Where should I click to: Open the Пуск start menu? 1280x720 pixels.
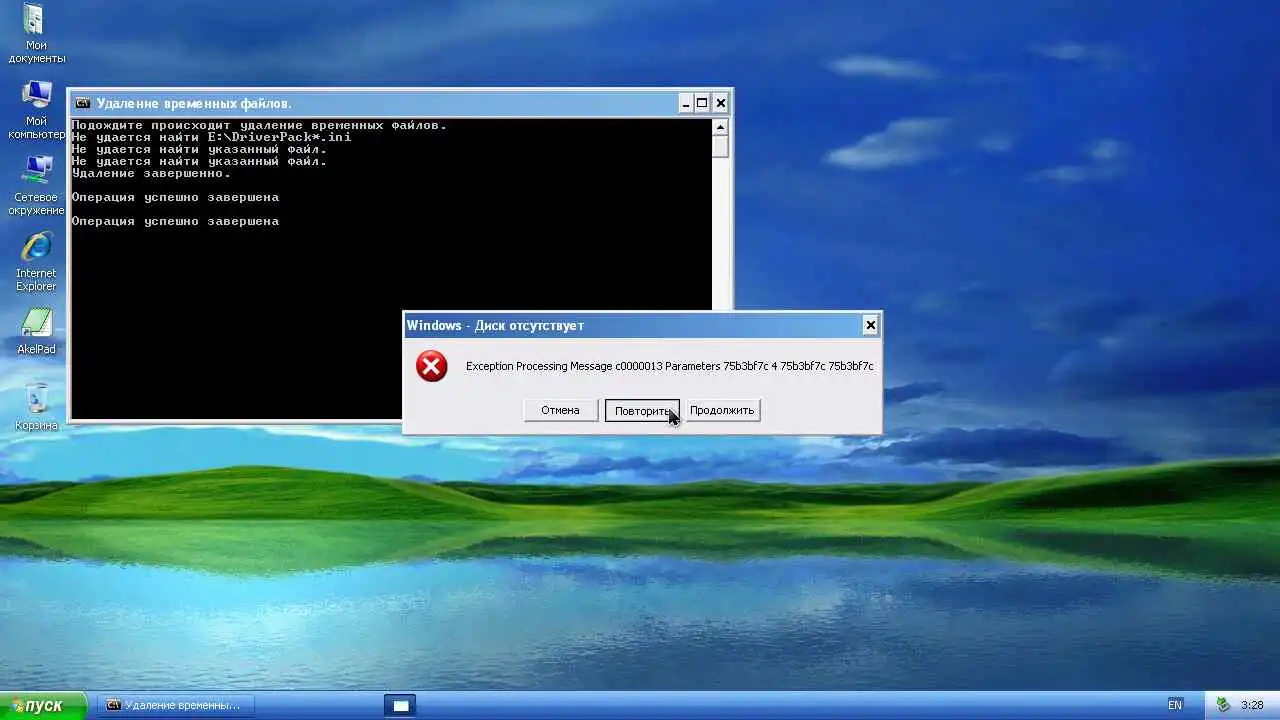click(44, 705)
